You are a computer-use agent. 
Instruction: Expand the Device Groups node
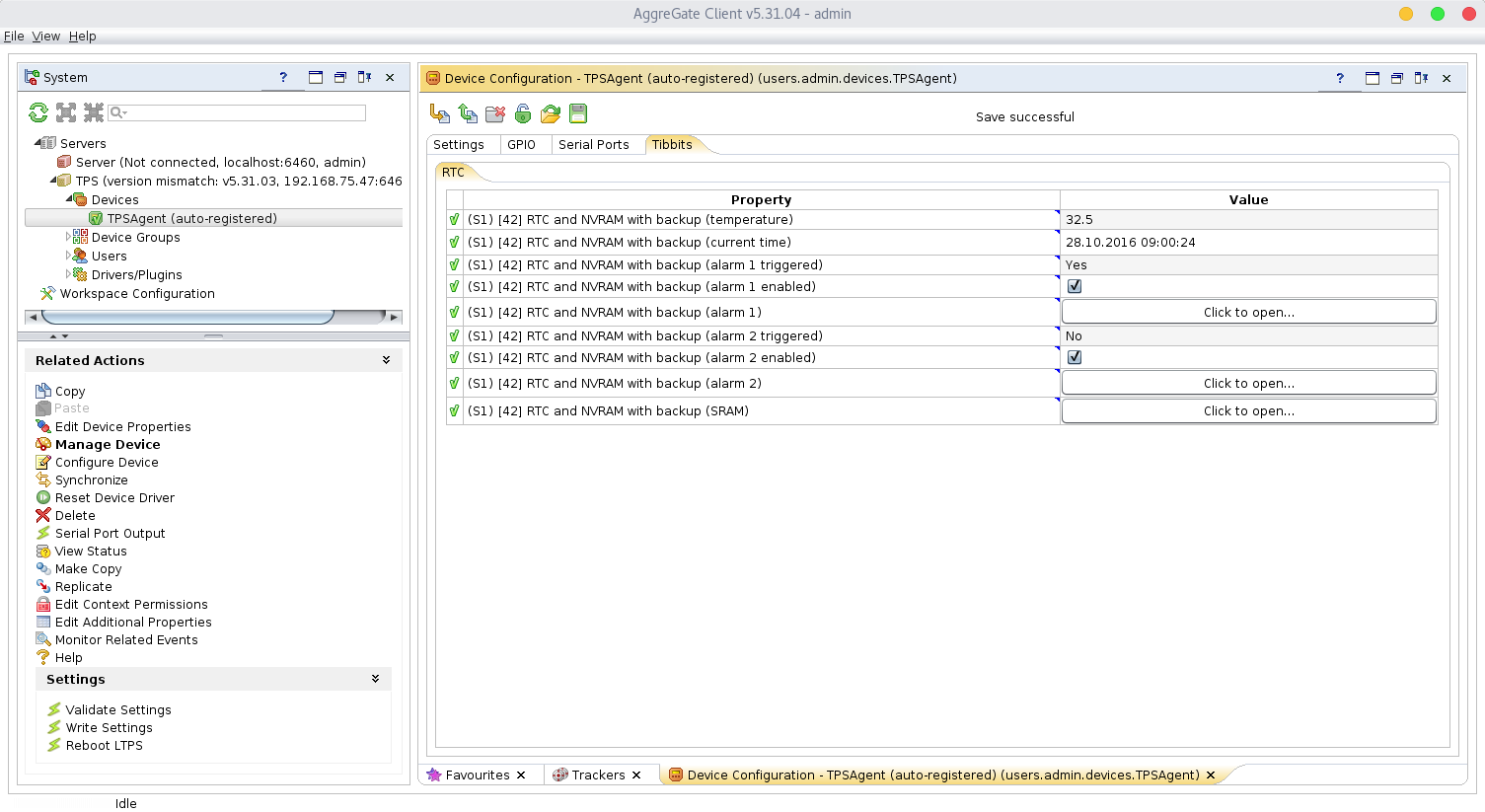(x=68, y=237)
